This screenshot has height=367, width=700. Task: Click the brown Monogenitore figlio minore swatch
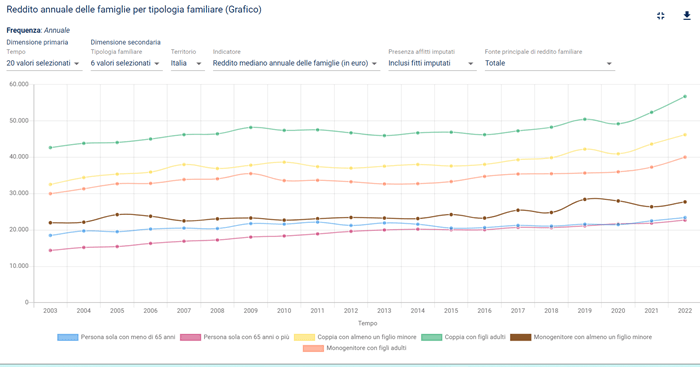coord(521,337)
